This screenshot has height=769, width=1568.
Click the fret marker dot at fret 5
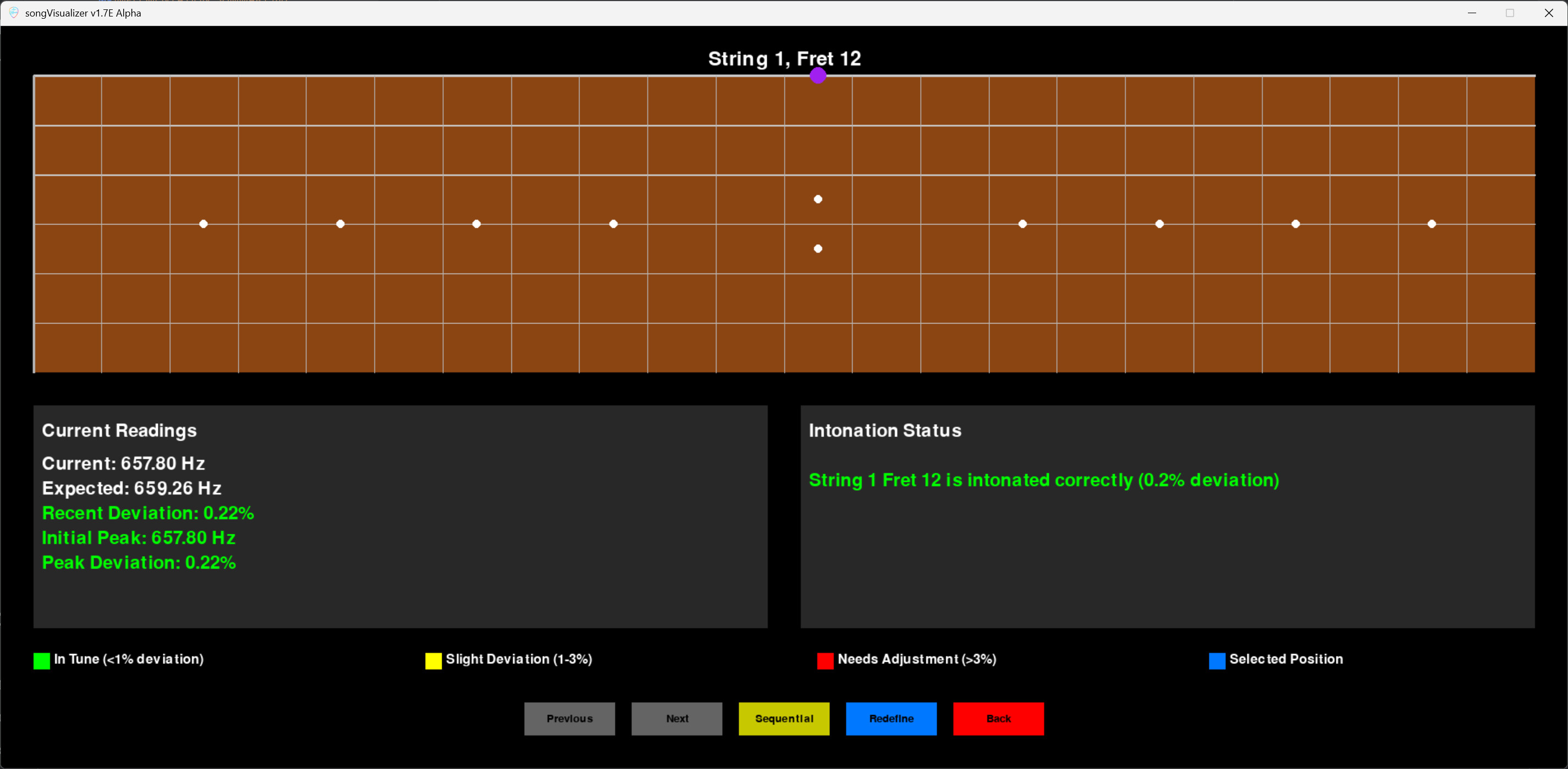340,224
